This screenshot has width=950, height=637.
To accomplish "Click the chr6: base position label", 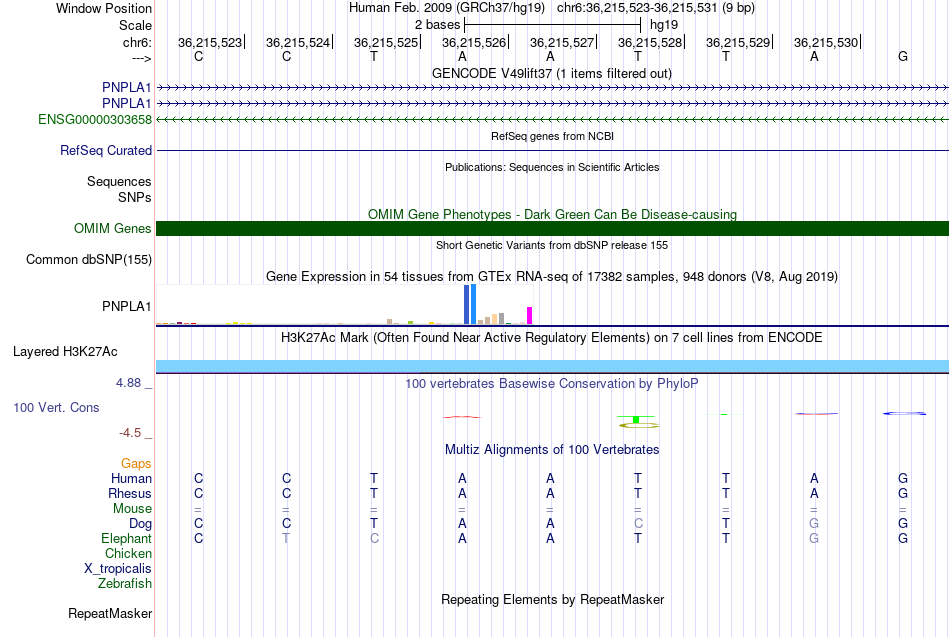I will pos(137,42).
